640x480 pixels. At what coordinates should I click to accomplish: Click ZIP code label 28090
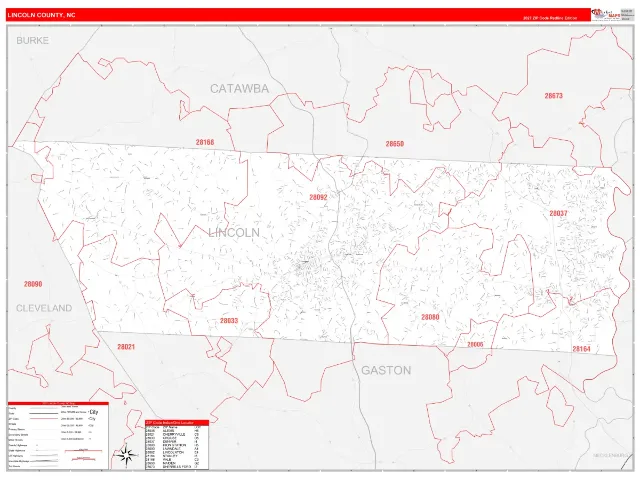click(33, 284)
